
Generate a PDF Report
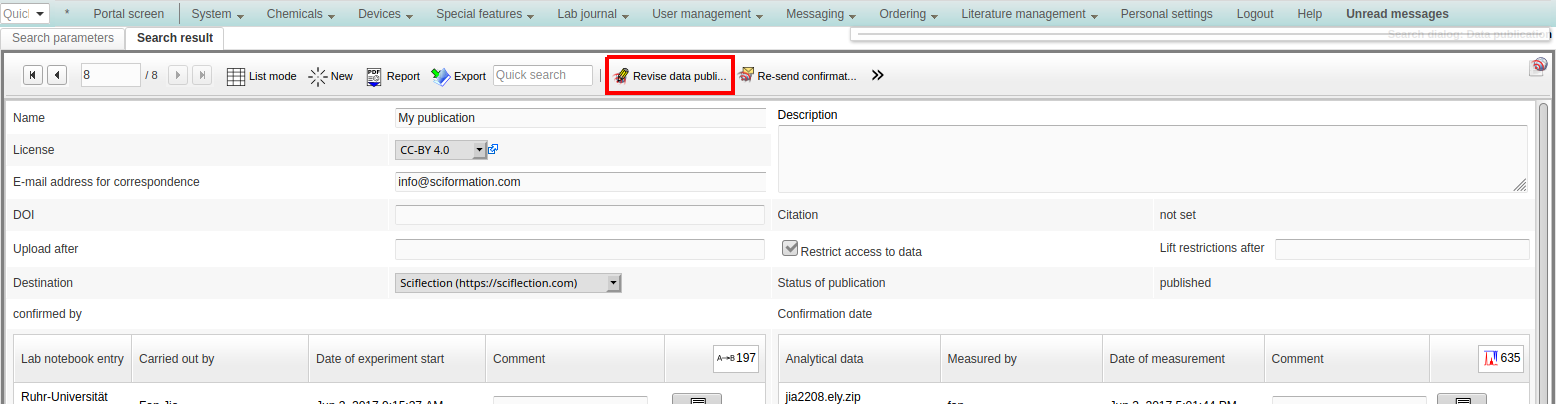click(x=393, y=76)
